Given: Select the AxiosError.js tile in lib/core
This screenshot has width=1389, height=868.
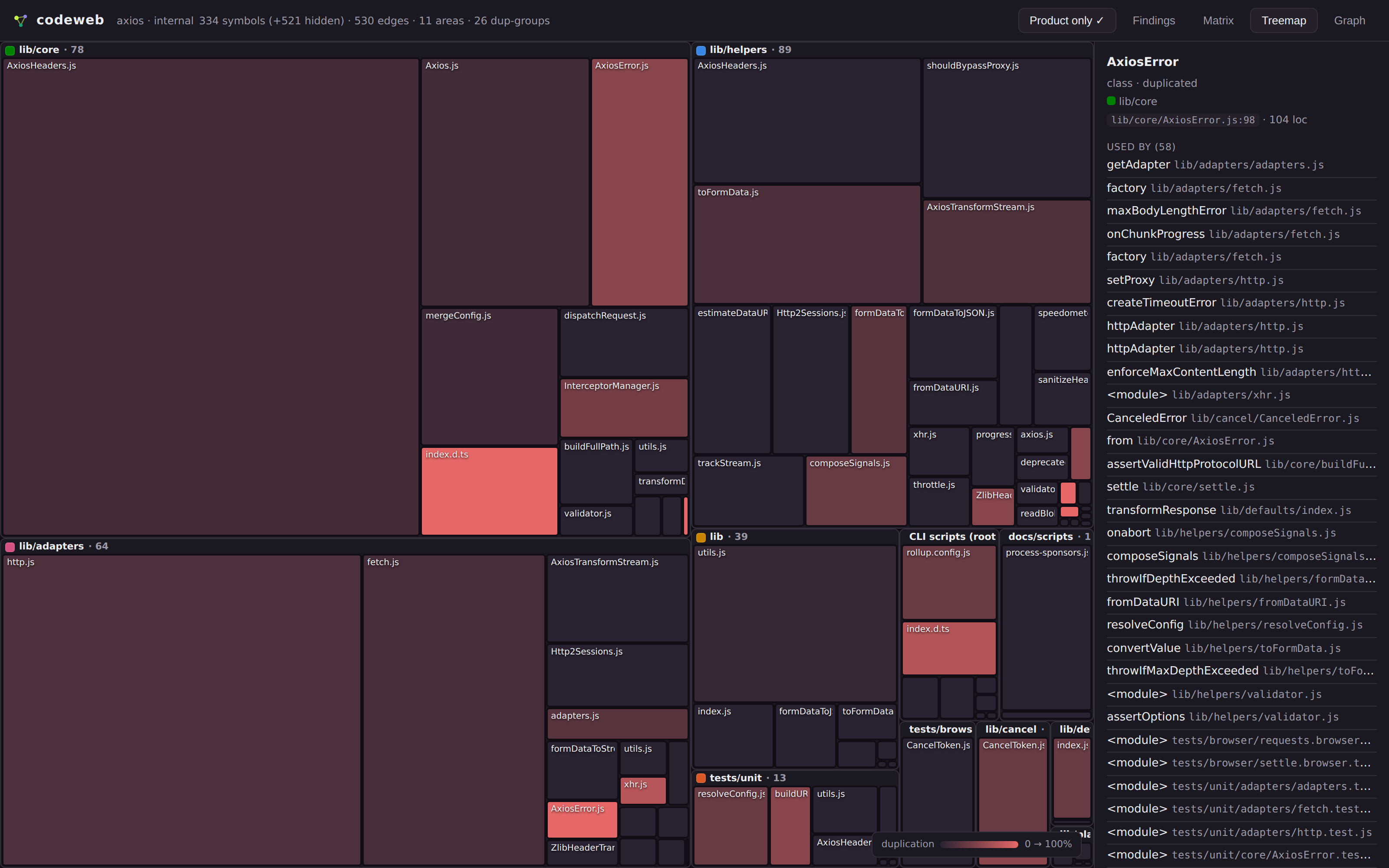Looking at the screenshot, I should pyautogui.click(x=639, y=182).
